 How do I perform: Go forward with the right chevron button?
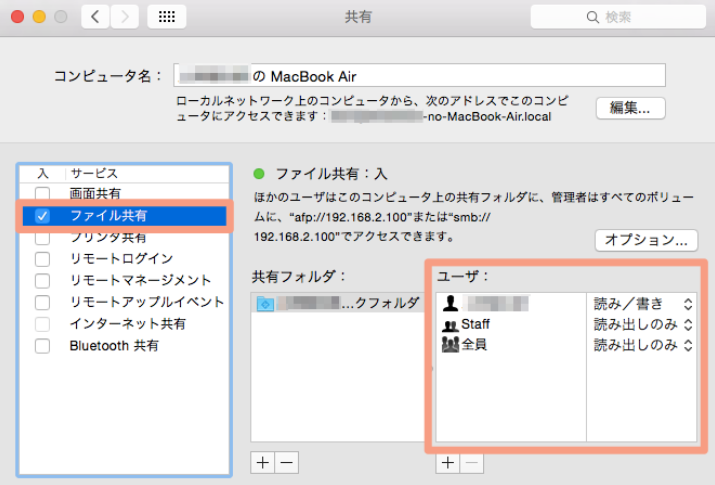point(124,17)
